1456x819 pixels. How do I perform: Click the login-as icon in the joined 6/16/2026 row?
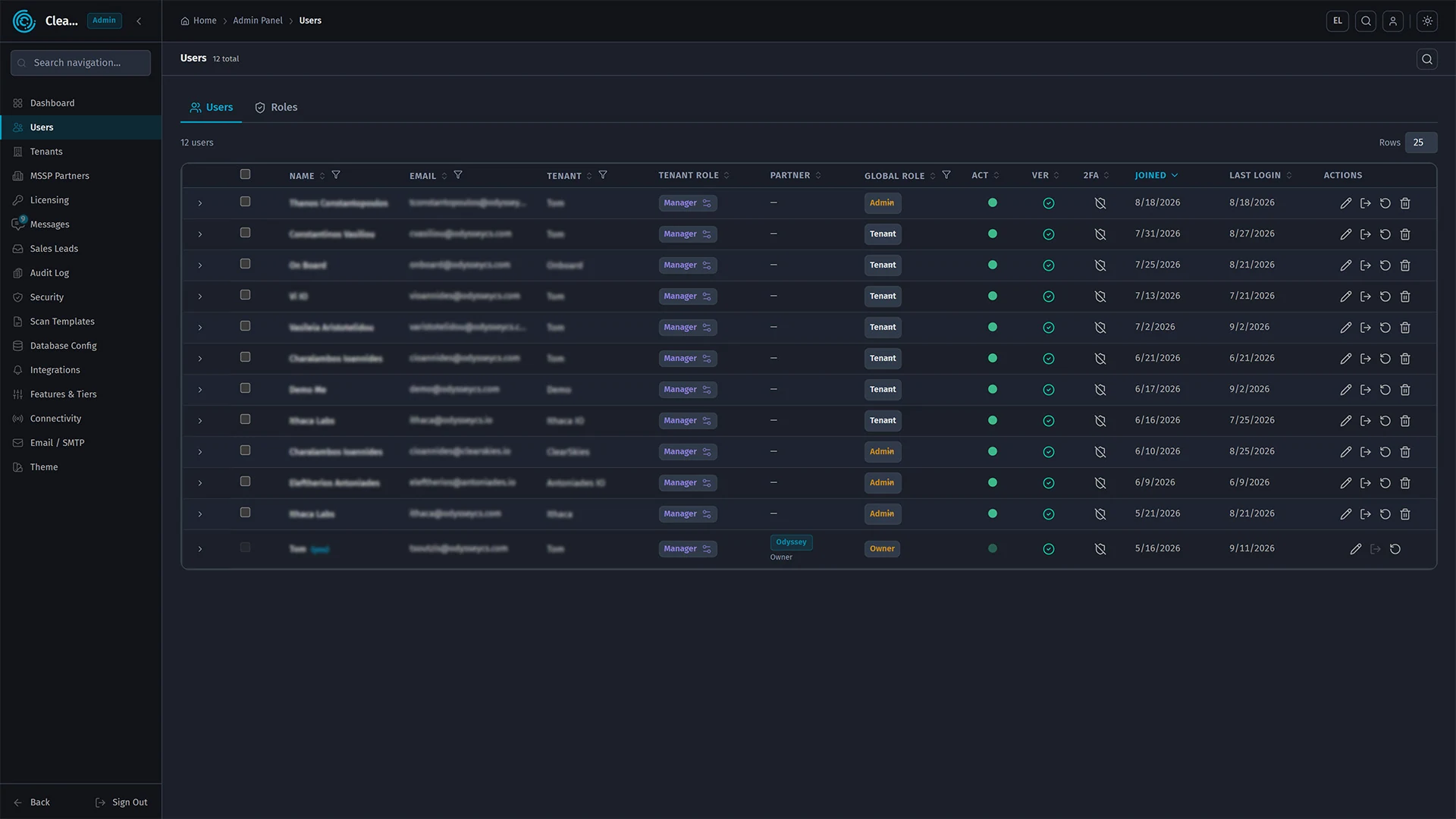tap(1365, 421)
